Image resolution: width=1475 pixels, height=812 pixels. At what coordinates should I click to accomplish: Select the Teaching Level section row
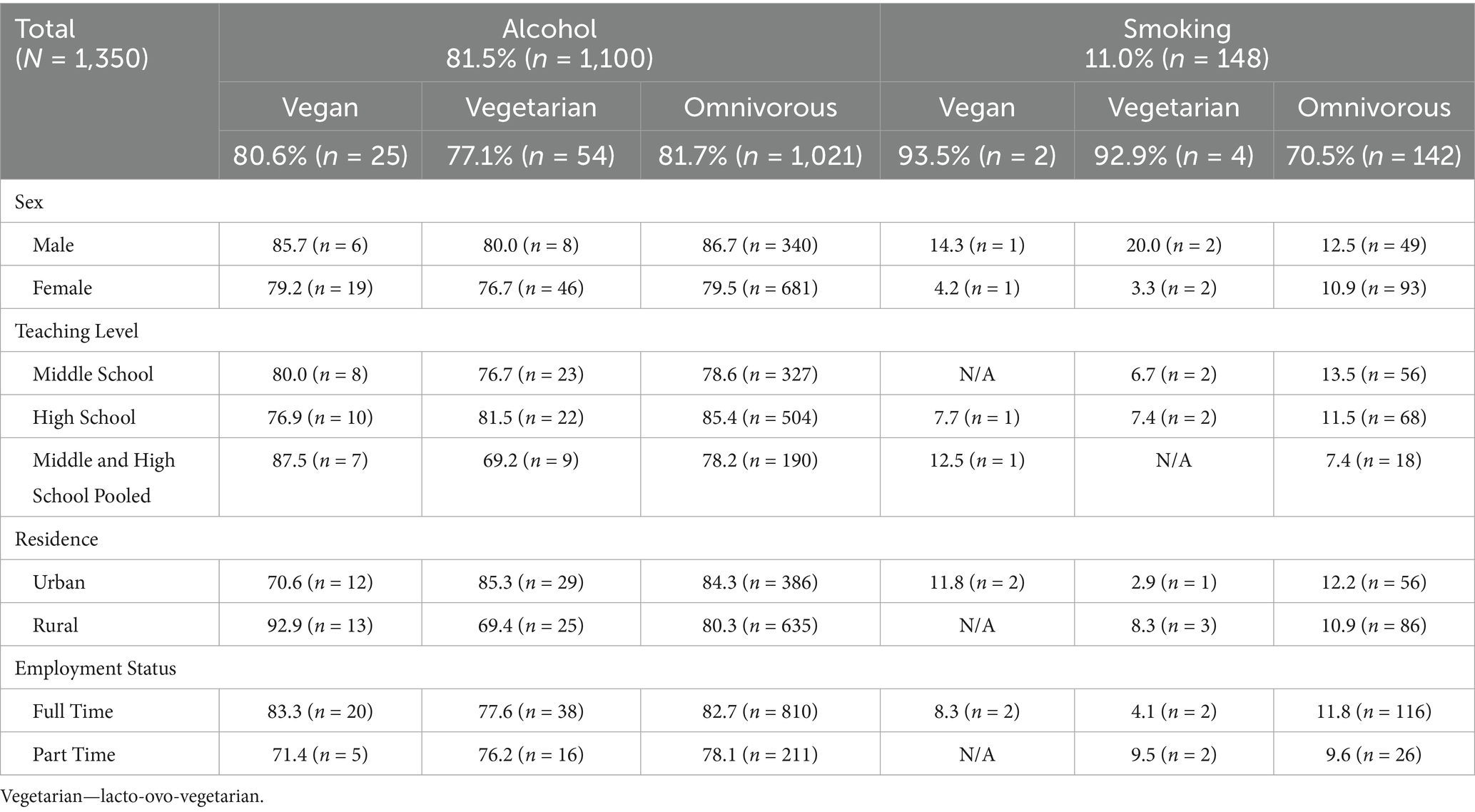coord(76,331)
